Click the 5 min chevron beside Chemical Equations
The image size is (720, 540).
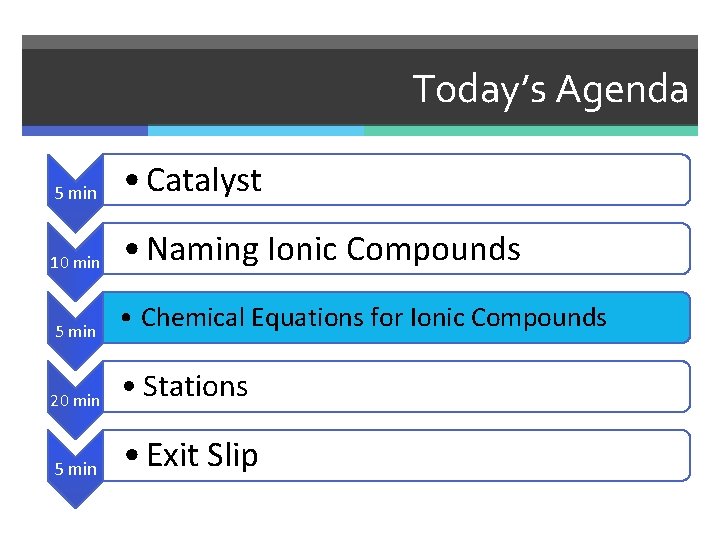click(75, 331)
